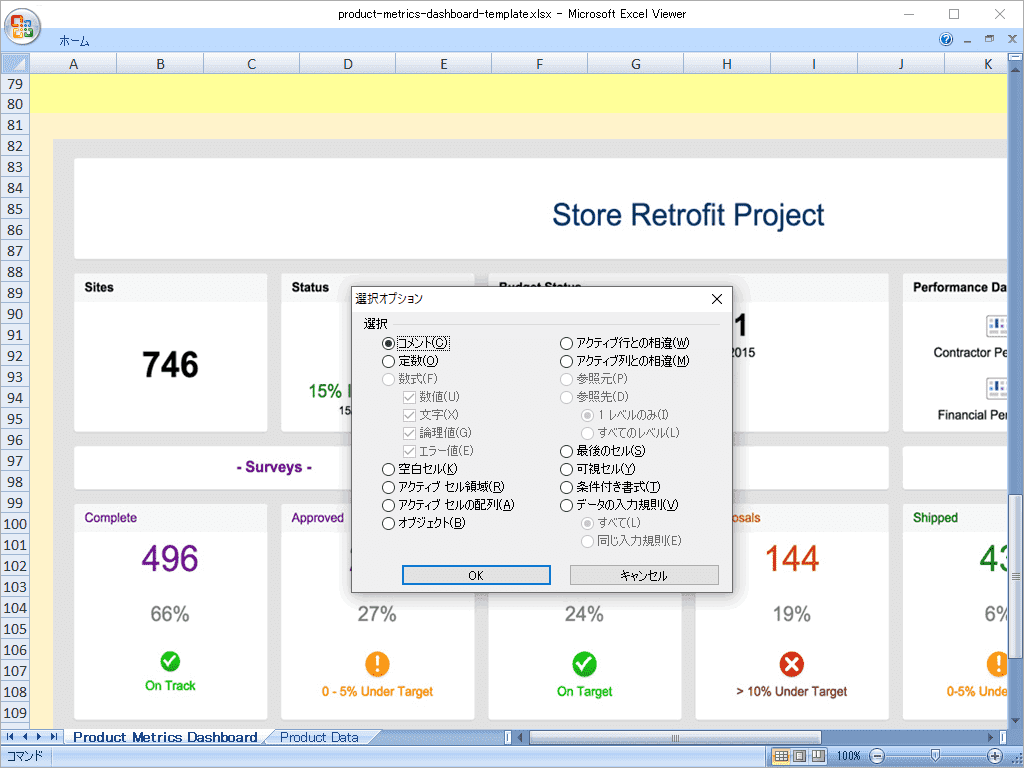The image size is (1024, 768).
Task: Click the red X icon above > 10% Under Target
Action: [792, 665]
